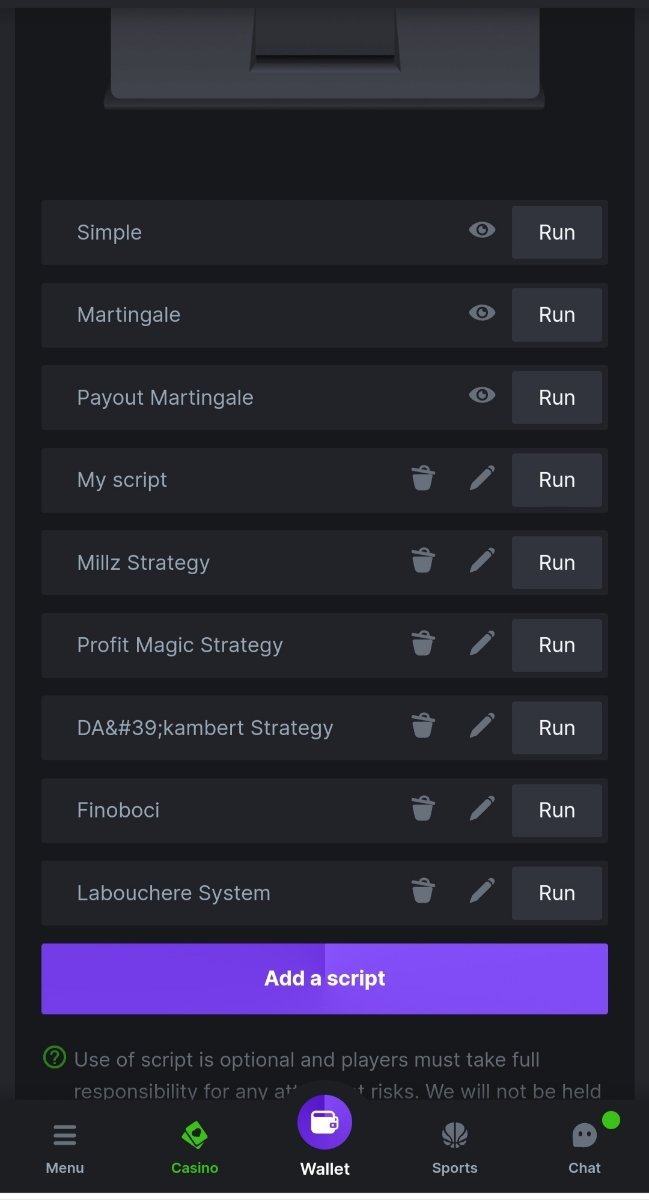Image resolution: width=649 pixels, height=1200 pixels.
Task: Delete the My script entry
Action: [x=423, y=480]
